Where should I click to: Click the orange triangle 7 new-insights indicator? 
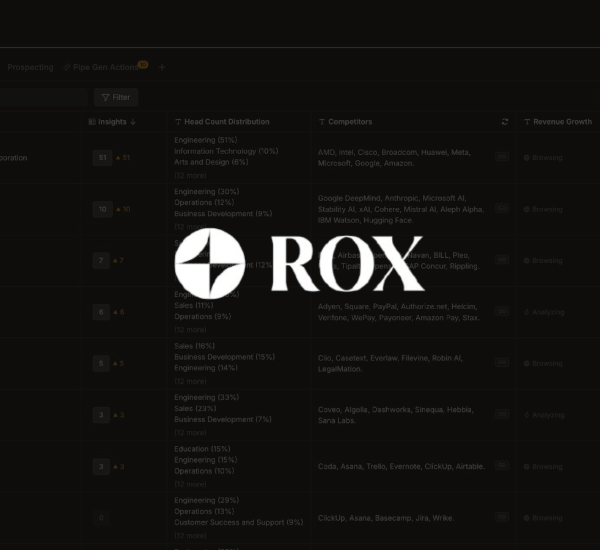pos(118,261)
